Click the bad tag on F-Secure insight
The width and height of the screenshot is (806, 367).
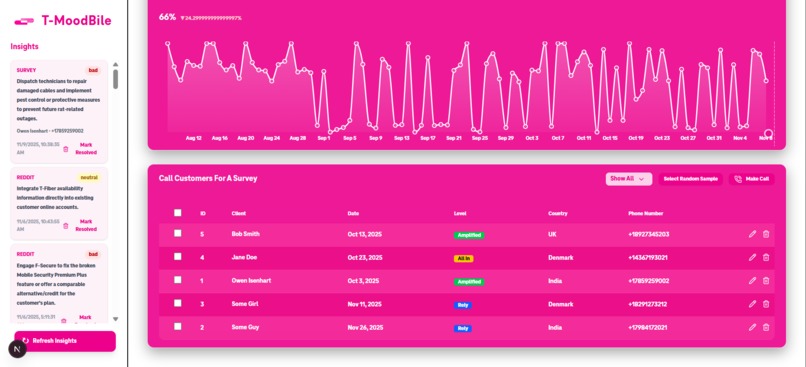[93, 254]
